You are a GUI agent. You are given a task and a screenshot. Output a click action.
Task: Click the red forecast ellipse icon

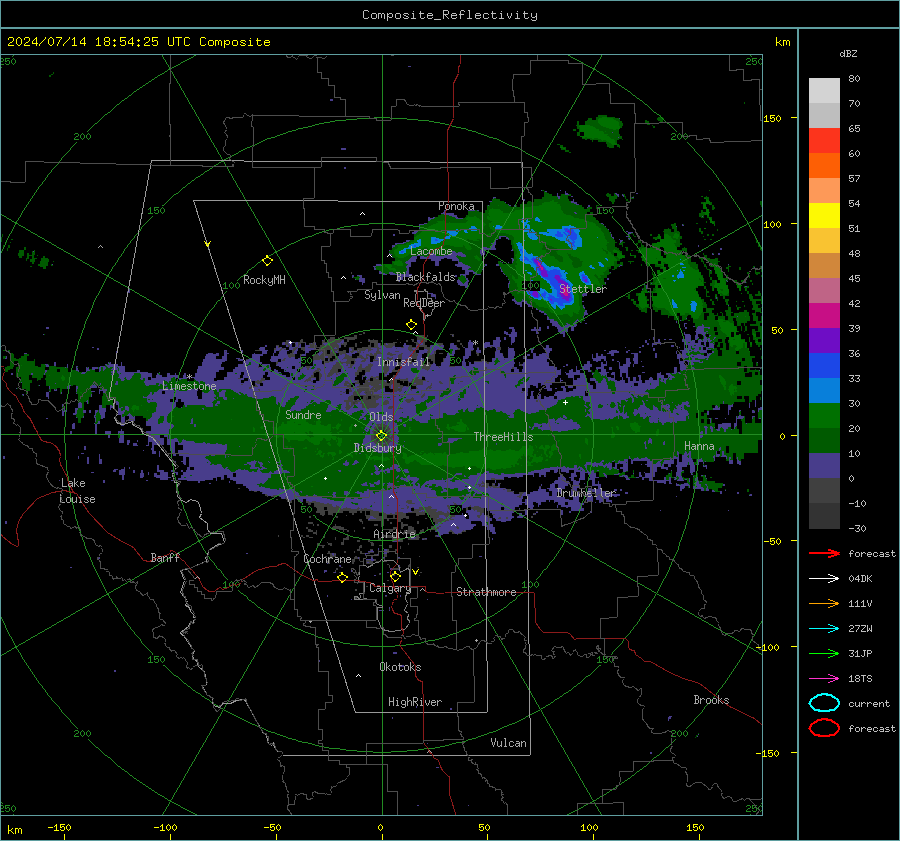click(824, 728)
